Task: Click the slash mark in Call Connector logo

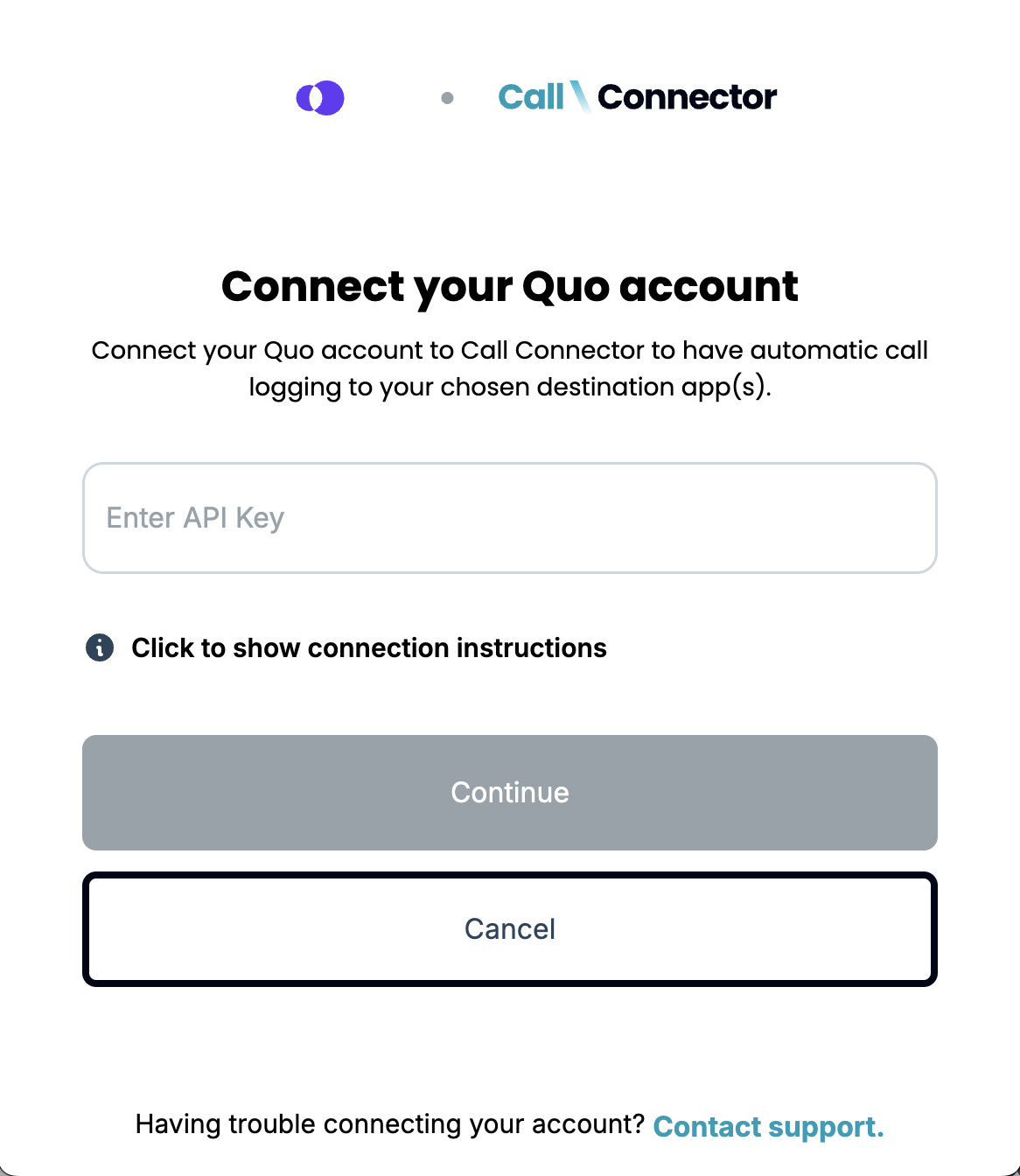Action: click(580, 96)
